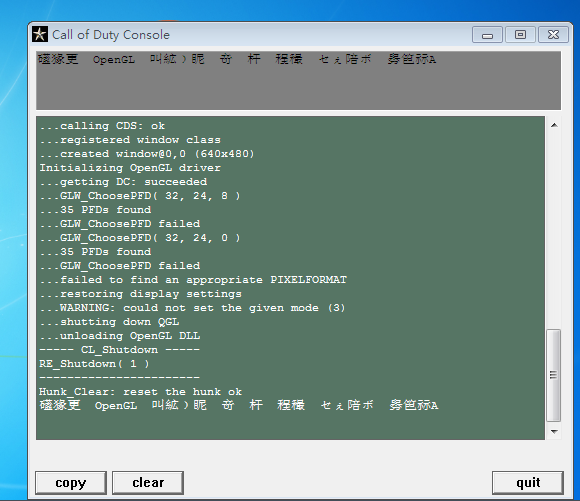Clear the console log

coord(148,482)
